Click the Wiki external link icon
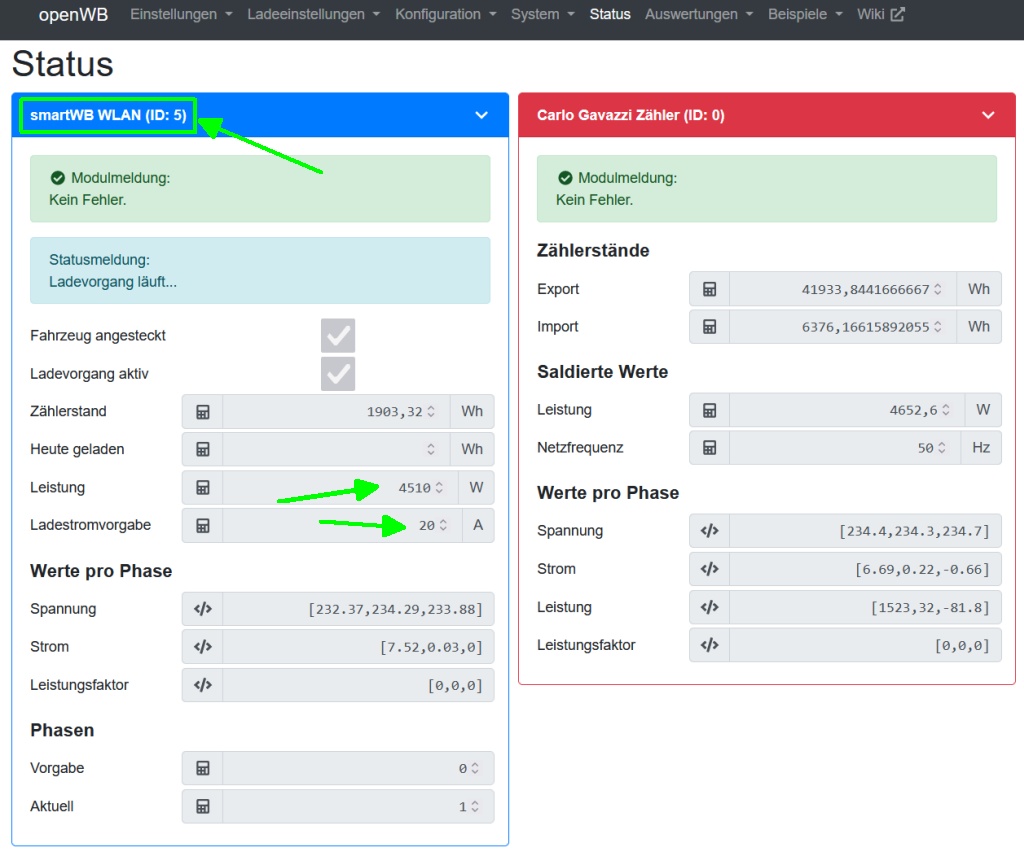The width and height of the screenshot is (1024, 852). click(x=897, y=15)
